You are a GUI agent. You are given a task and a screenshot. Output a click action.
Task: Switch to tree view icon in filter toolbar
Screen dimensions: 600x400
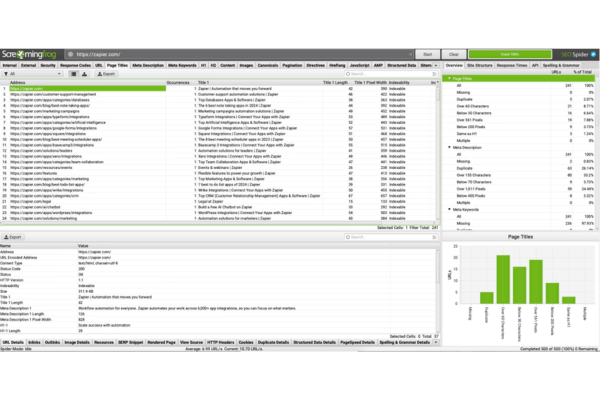pyautogui.click(x=84, y=74)
